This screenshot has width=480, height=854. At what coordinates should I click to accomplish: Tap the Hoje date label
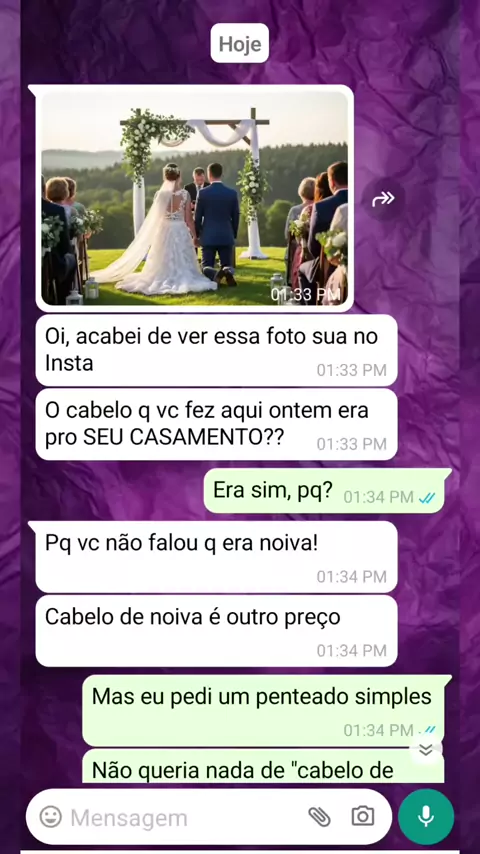click(240, 44)
